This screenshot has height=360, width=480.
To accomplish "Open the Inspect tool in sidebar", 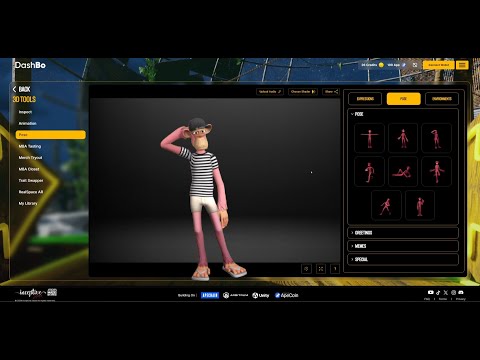I will coord(25,112).
